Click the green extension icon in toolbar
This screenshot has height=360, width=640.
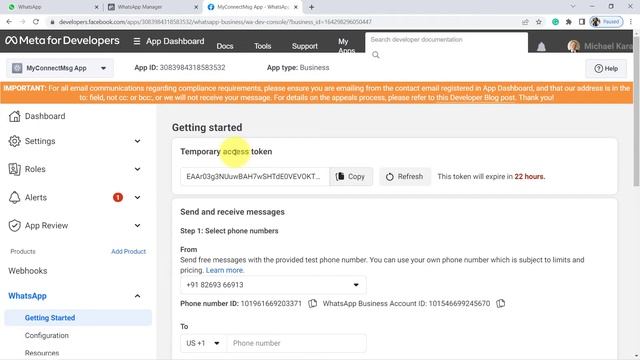[555, 22]
